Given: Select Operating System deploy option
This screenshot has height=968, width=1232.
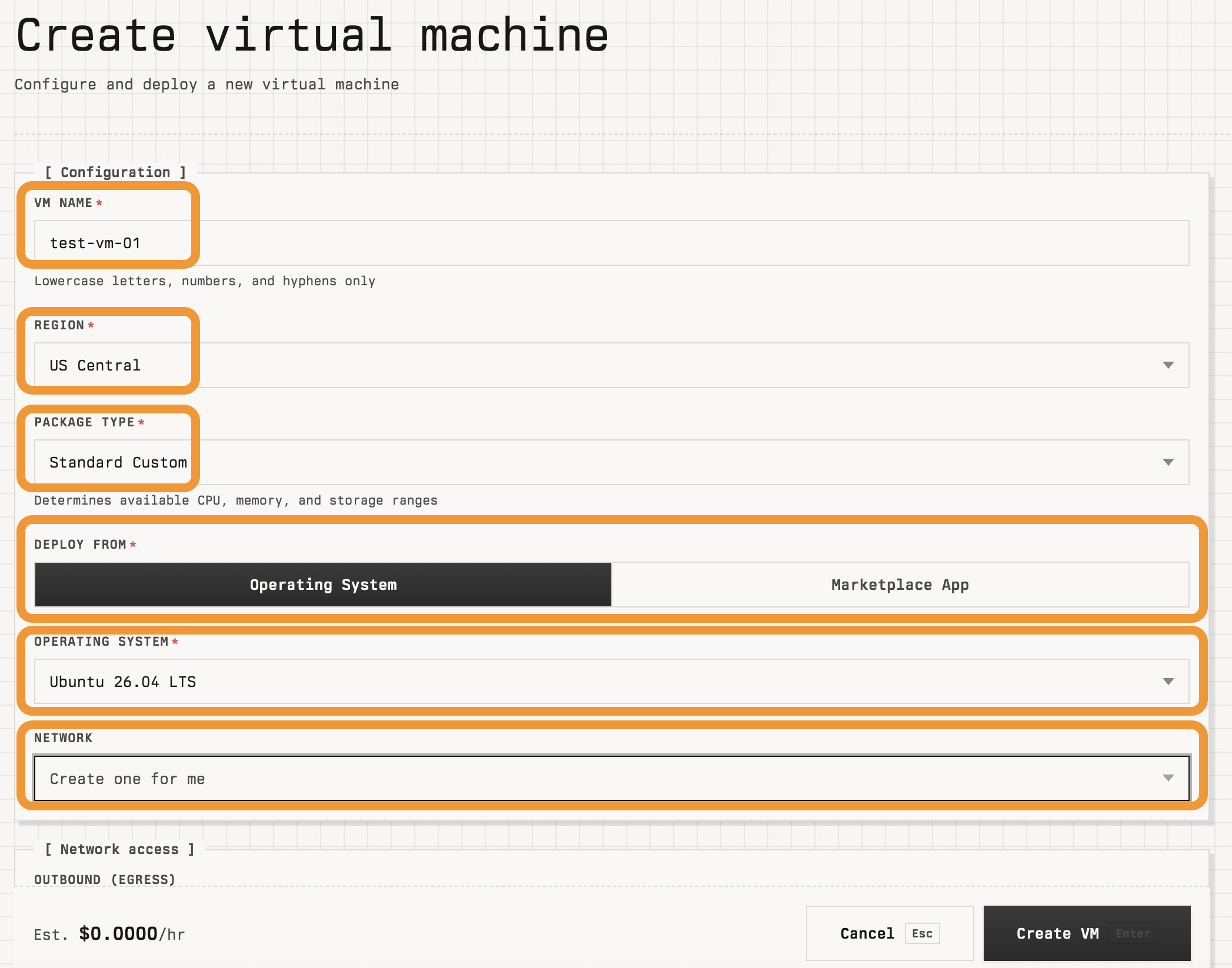Looking at the screenshot, I should (323, 585).
